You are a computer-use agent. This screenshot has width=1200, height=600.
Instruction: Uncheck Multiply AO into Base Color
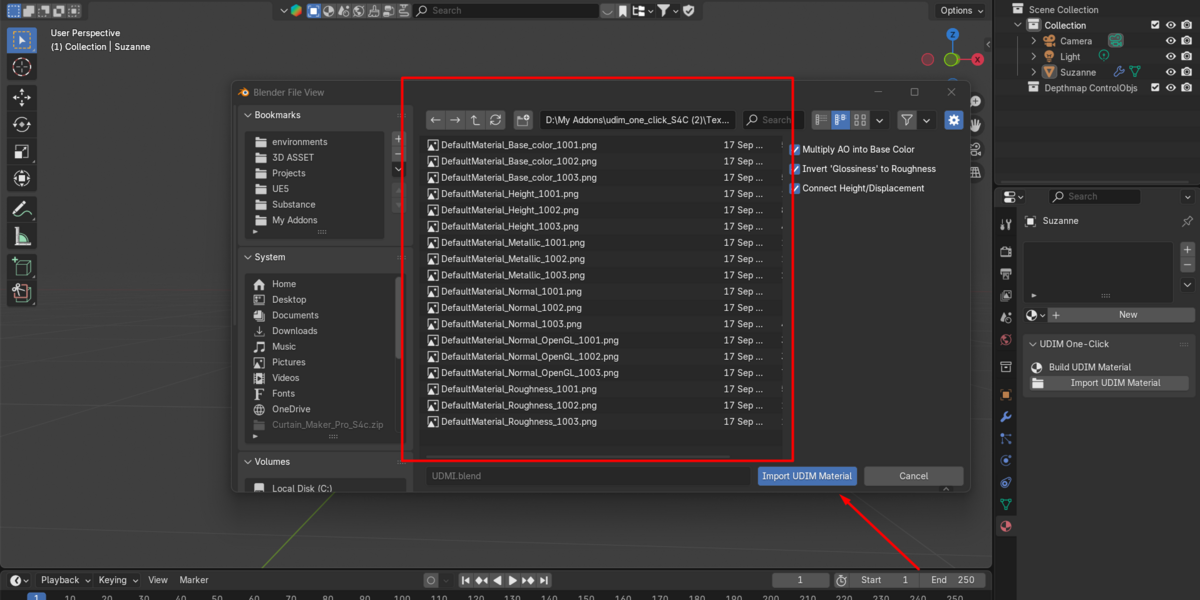point(795,150)
